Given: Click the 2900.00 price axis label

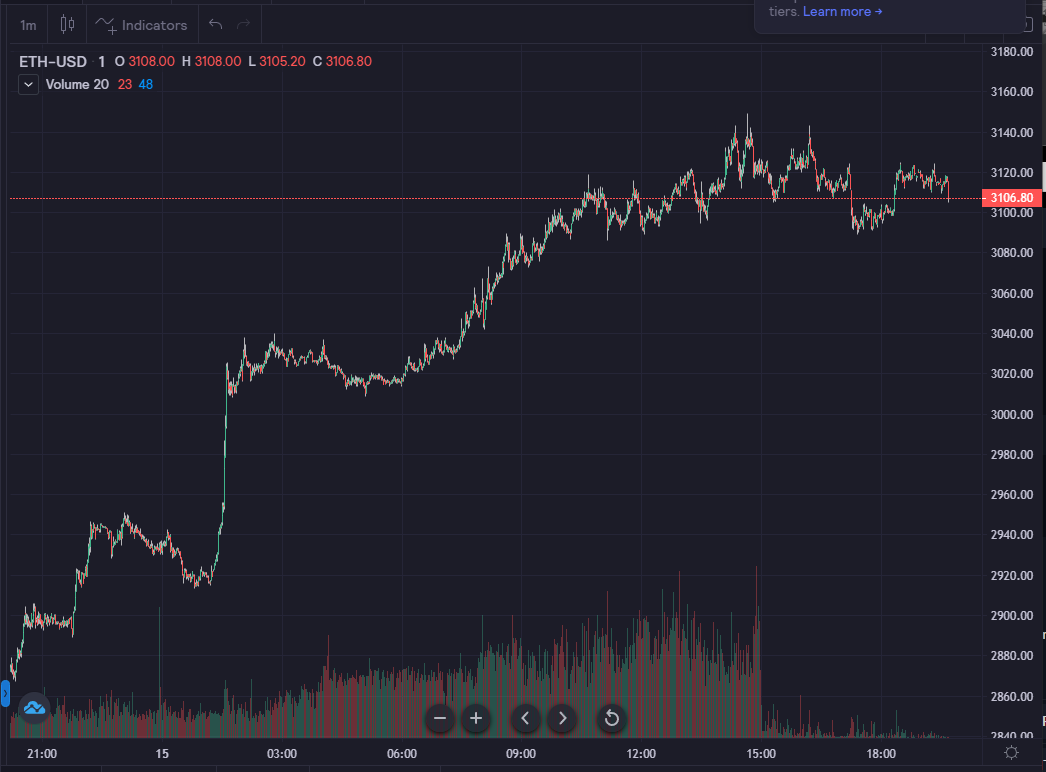Looking at the screenshot, I should [1011, 615].
